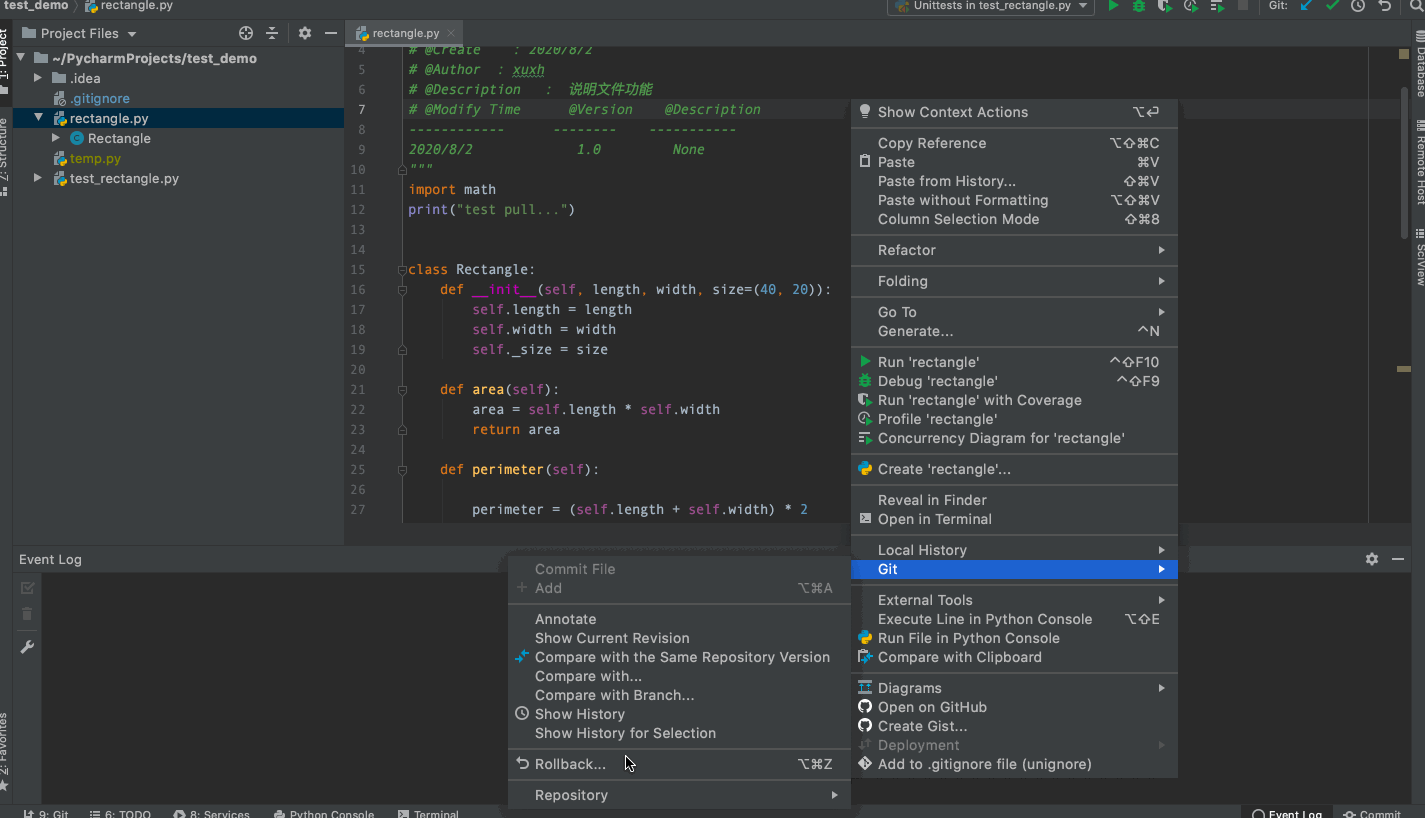Start debugging with the green bug icon
Viewport: 1425px width, 818px height.
pyautogui.click(x=1139, y=6)
